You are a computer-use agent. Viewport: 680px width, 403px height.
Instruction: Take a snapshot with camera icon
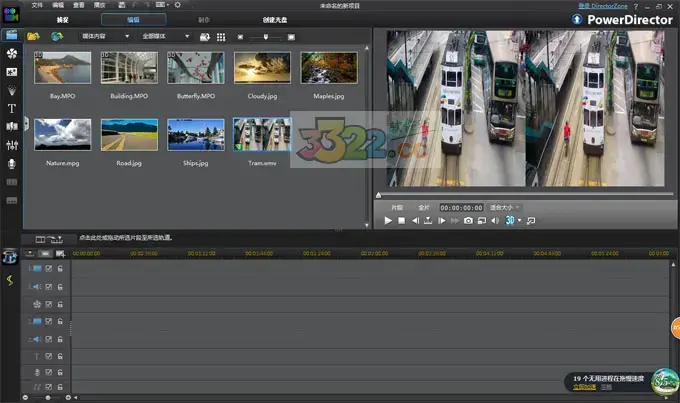click(x=468, y=220)
